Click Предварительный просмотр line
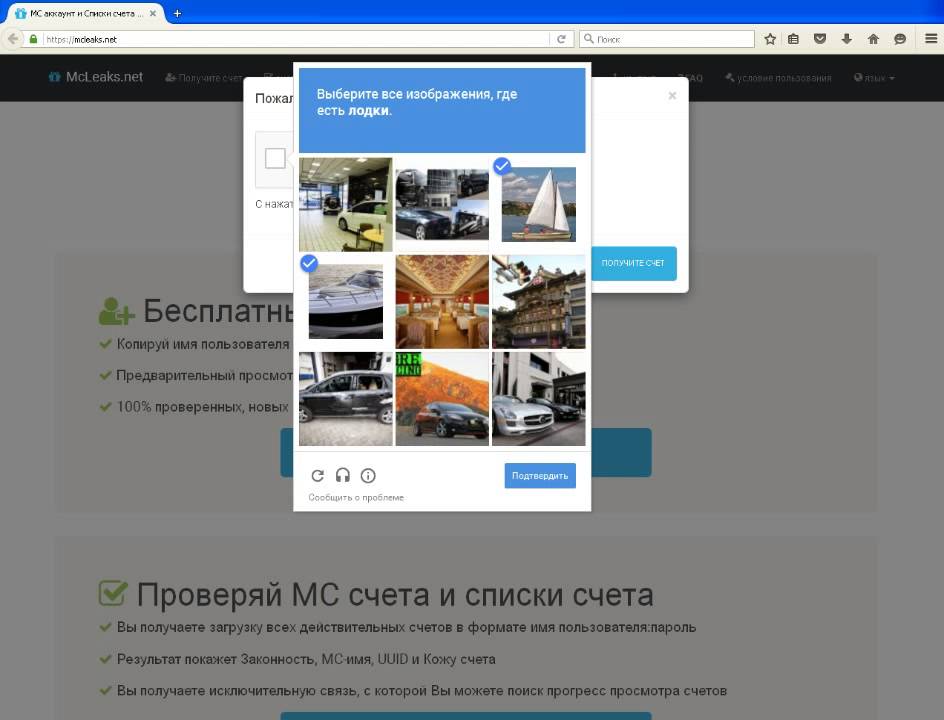This screenshot has height=720, width=944. [205, 375]
